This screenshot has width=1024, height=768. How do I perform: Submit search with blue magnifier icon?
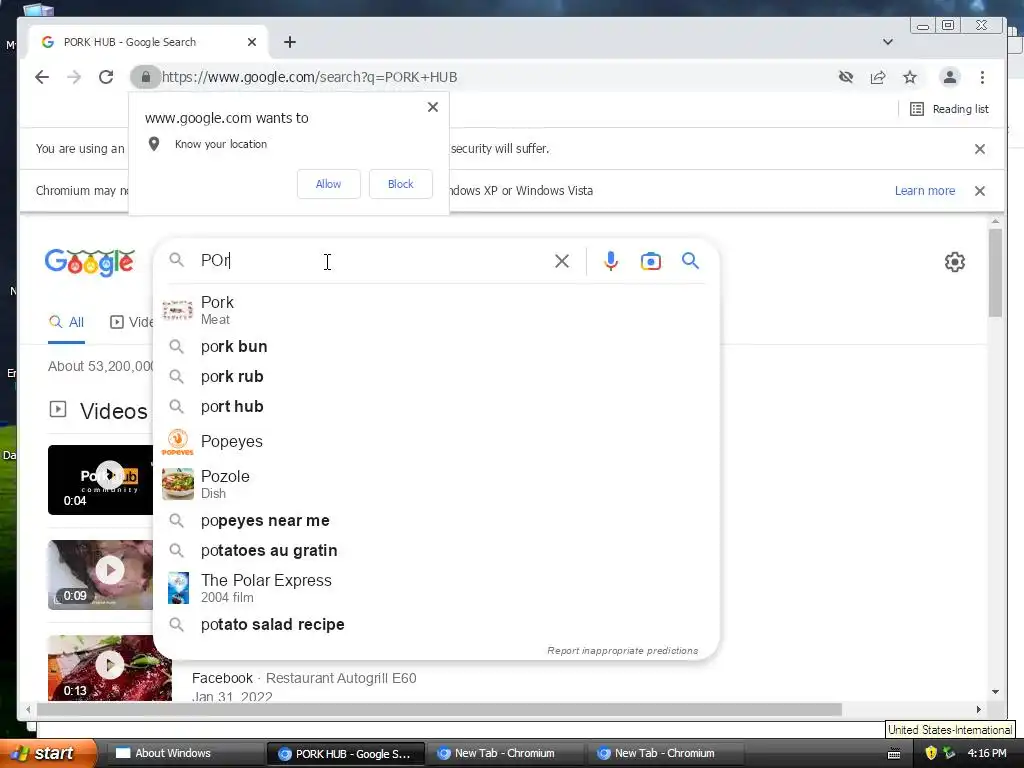pos(690,261)
